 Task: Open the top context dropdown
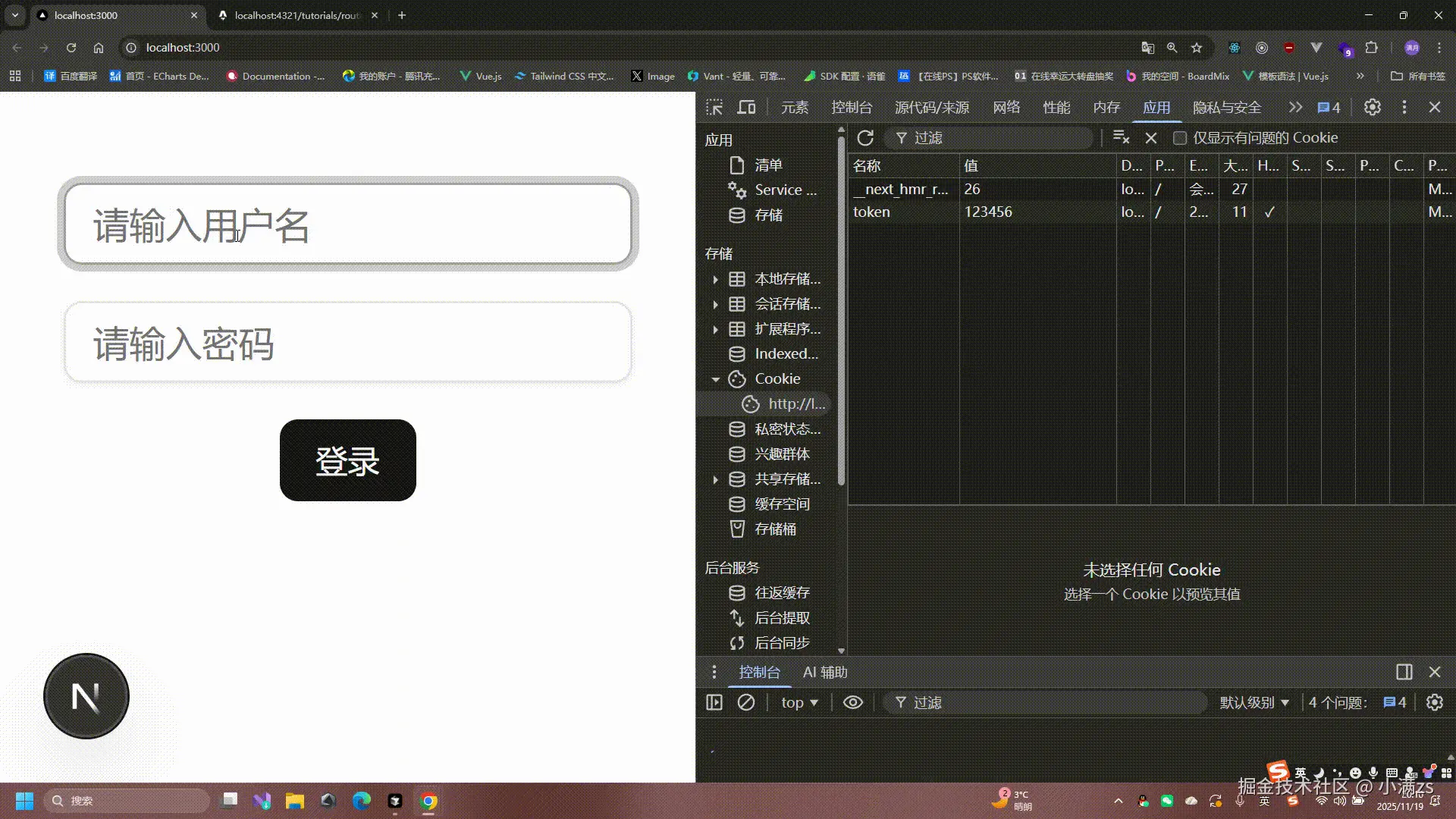pyautogui.click(x=799, y=702)
